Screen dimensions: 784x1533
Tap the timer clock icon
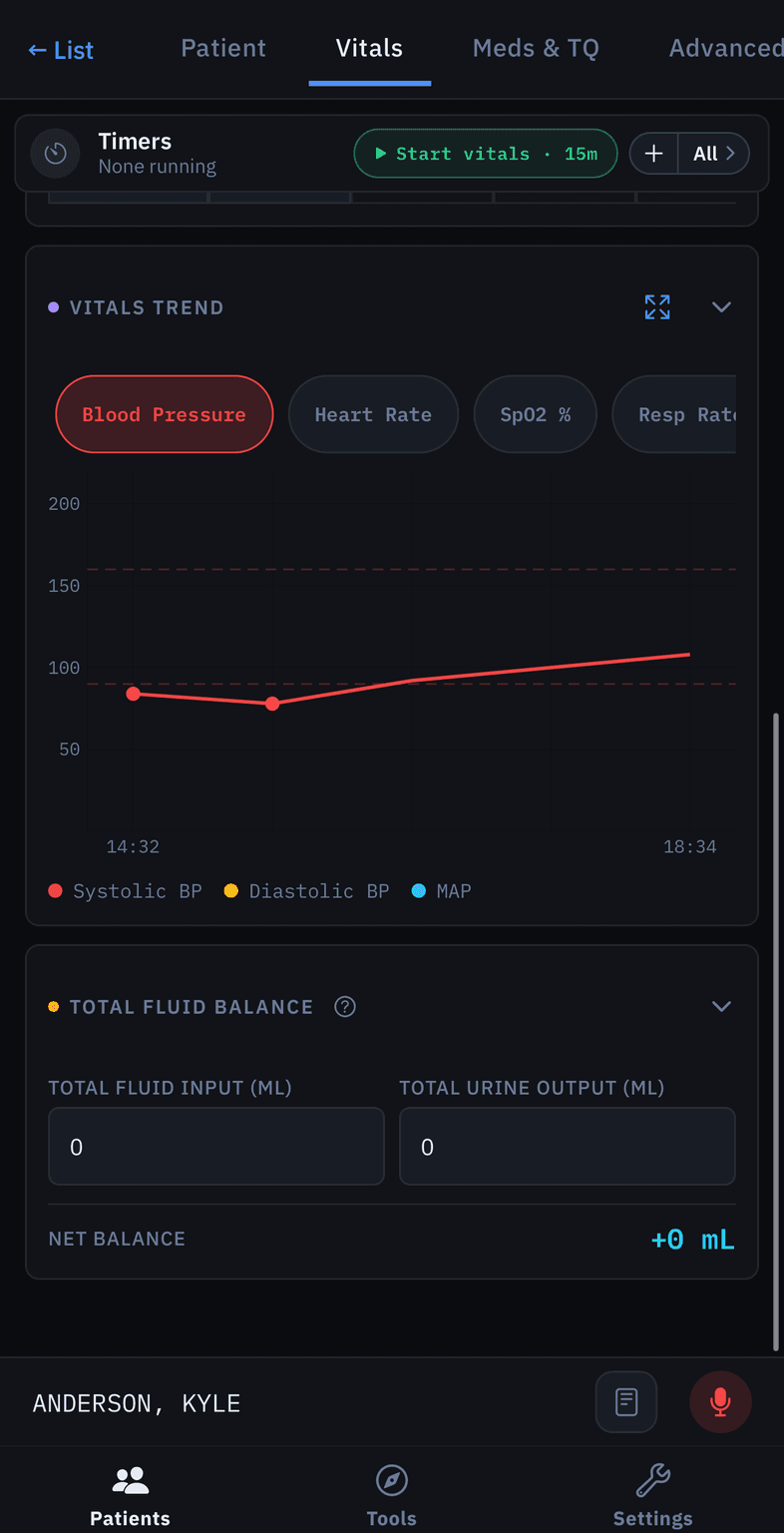(55, 154)
